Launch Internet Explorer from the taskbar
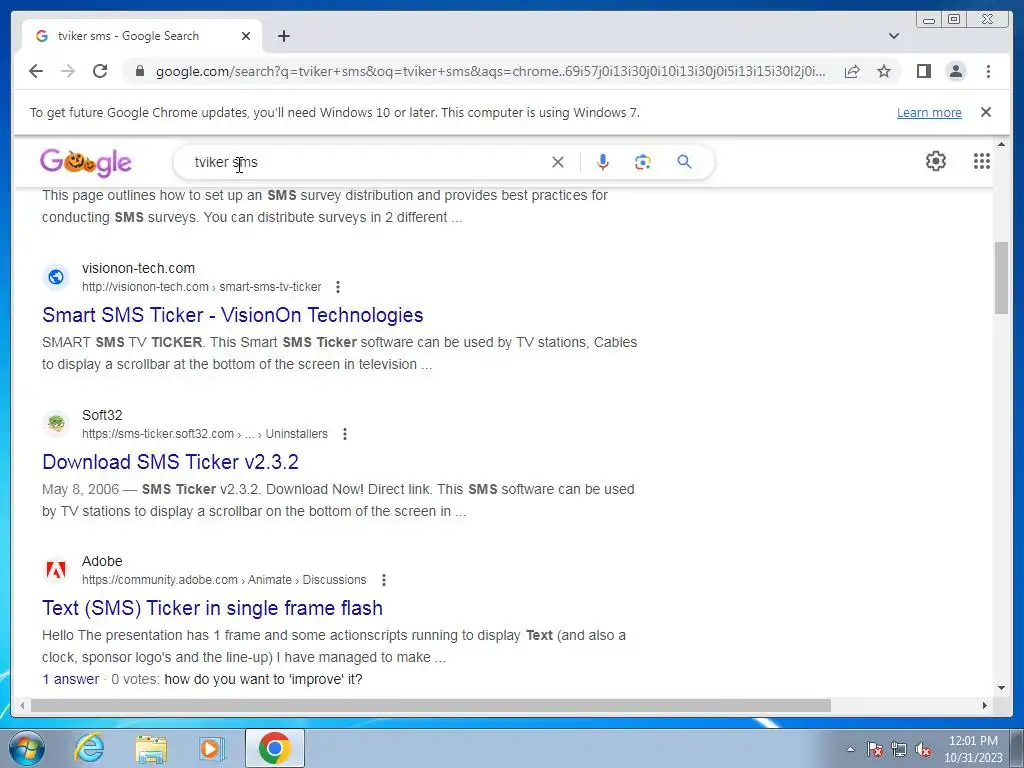 click(89, 748)
